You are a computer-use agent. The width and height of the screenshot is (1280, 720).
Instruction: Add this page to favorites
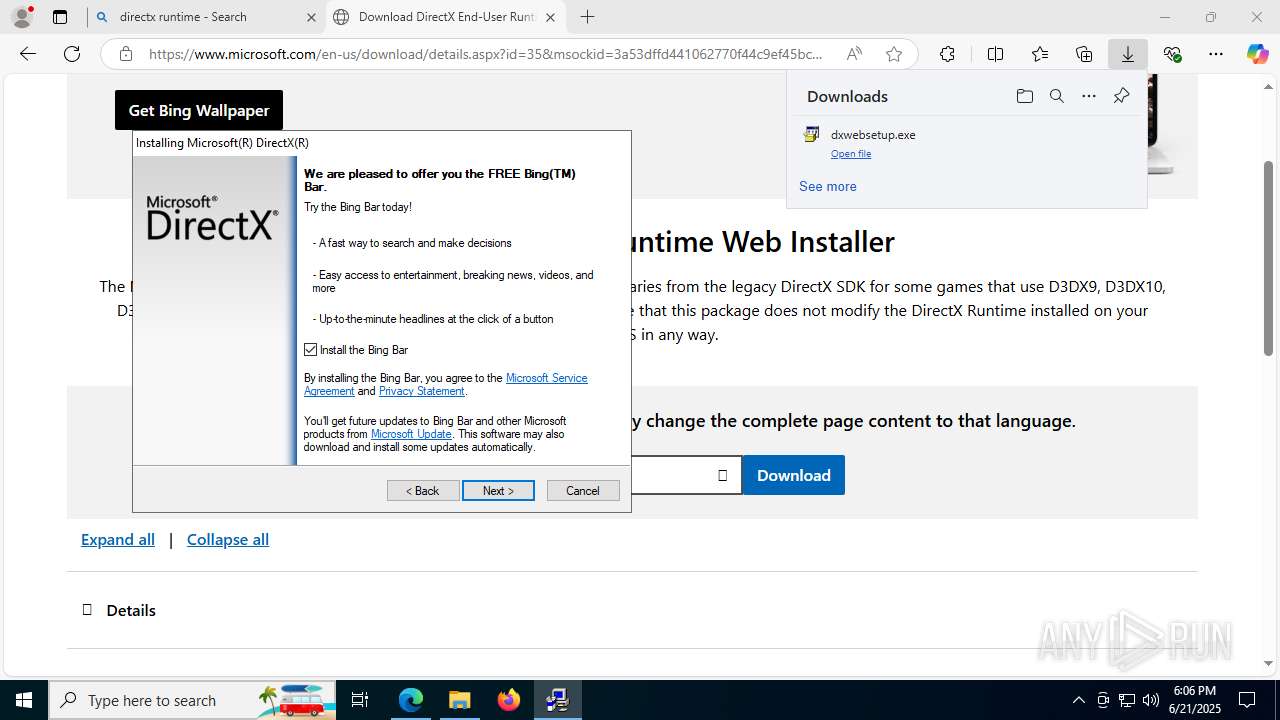[894, 54]
